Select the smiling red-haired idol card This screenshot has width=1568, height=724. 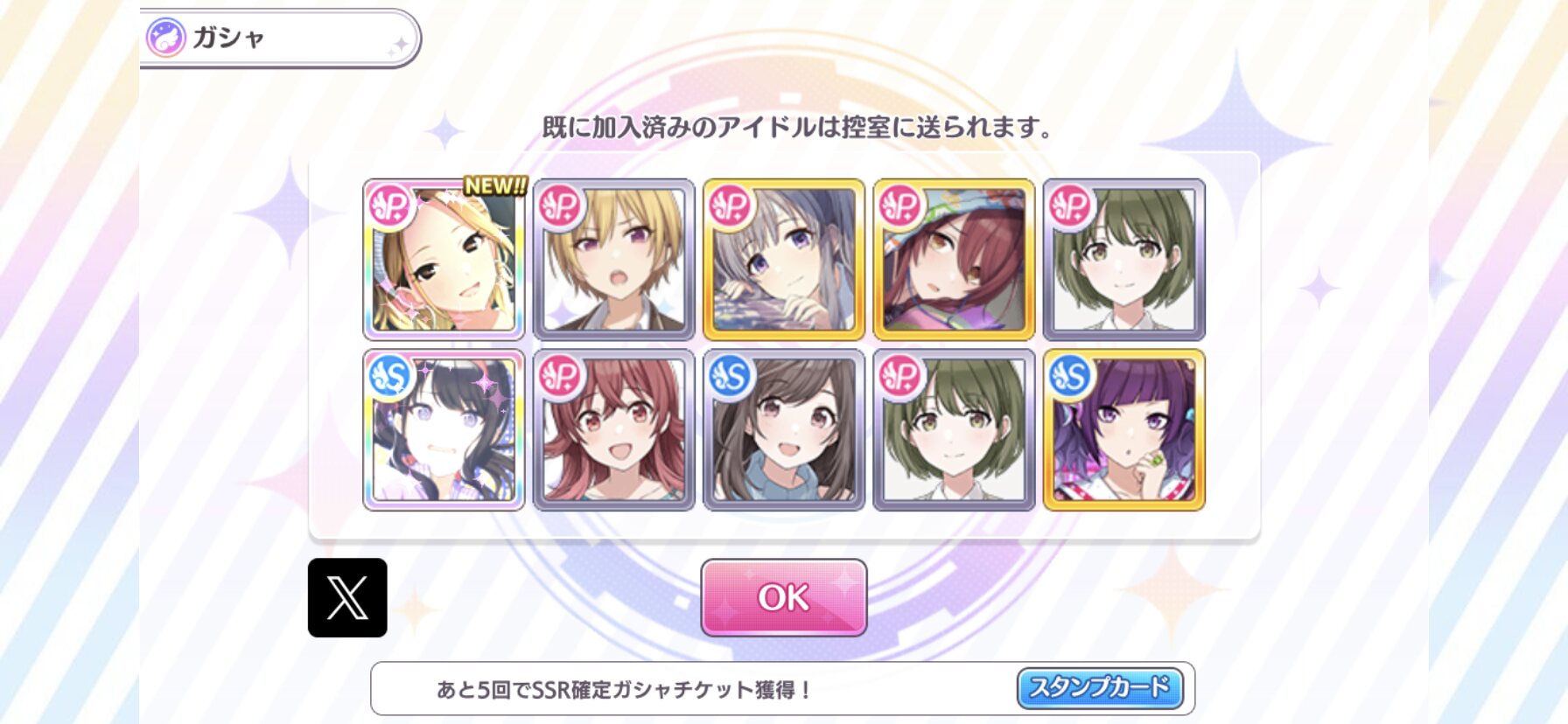click(613, 430)
